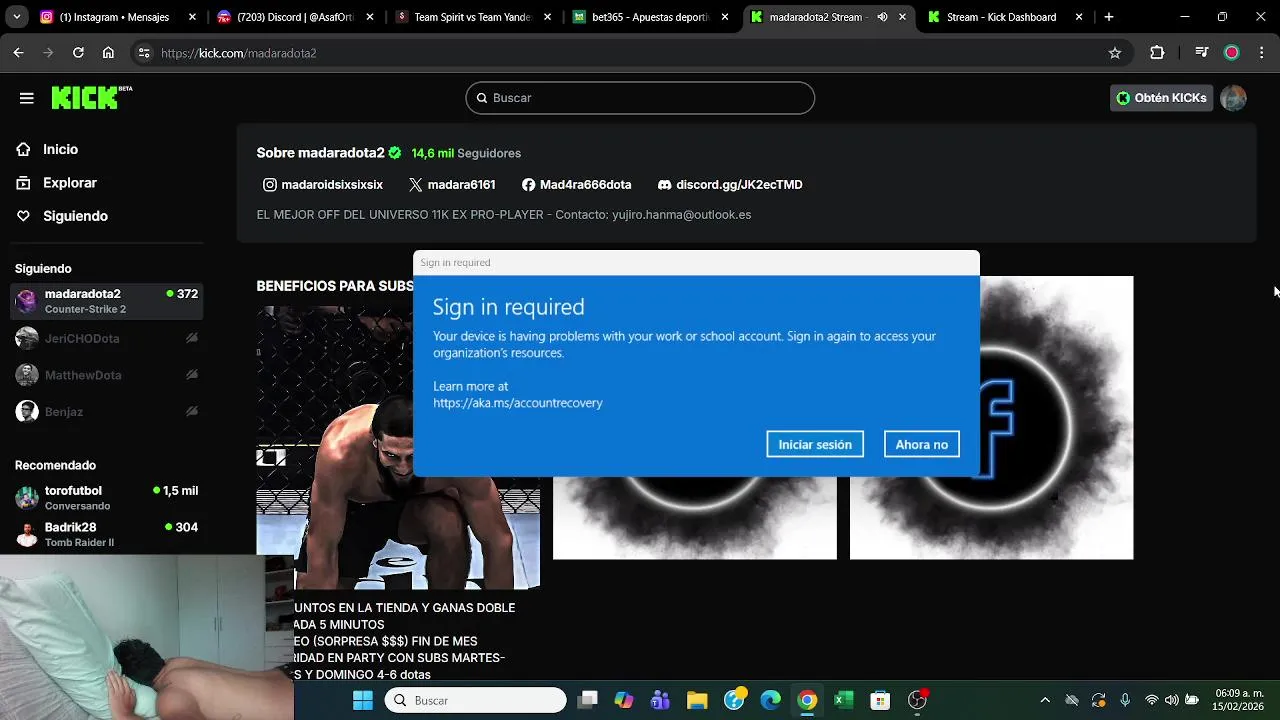The width and height of the screenshot is (1280, 720).
Task: Open Microsoft Edge from the taskbar
Action: 770,700
